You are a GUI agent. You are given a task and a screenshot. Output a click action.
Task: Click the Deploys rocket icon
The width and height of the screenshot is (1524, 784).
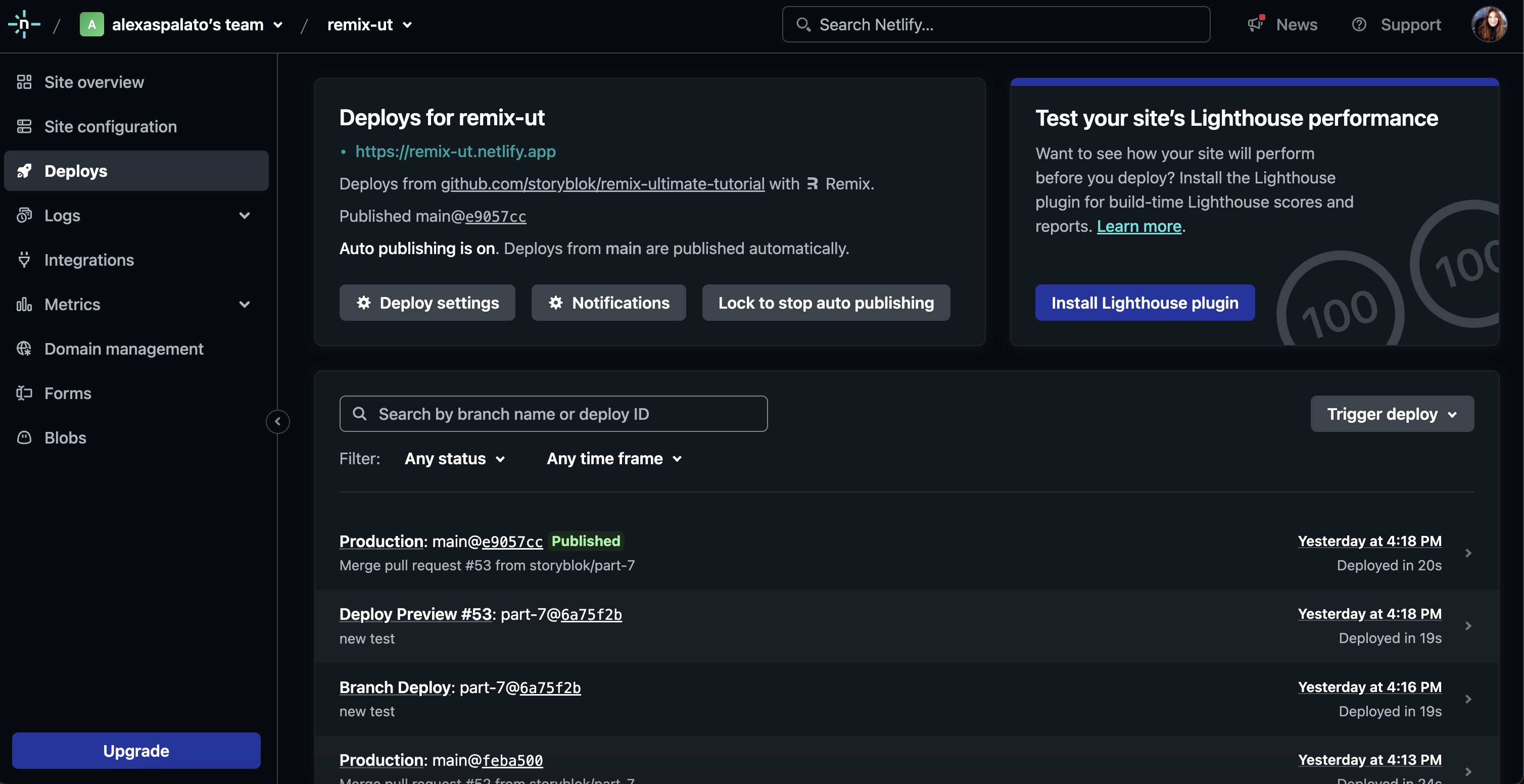click(24, 171)
